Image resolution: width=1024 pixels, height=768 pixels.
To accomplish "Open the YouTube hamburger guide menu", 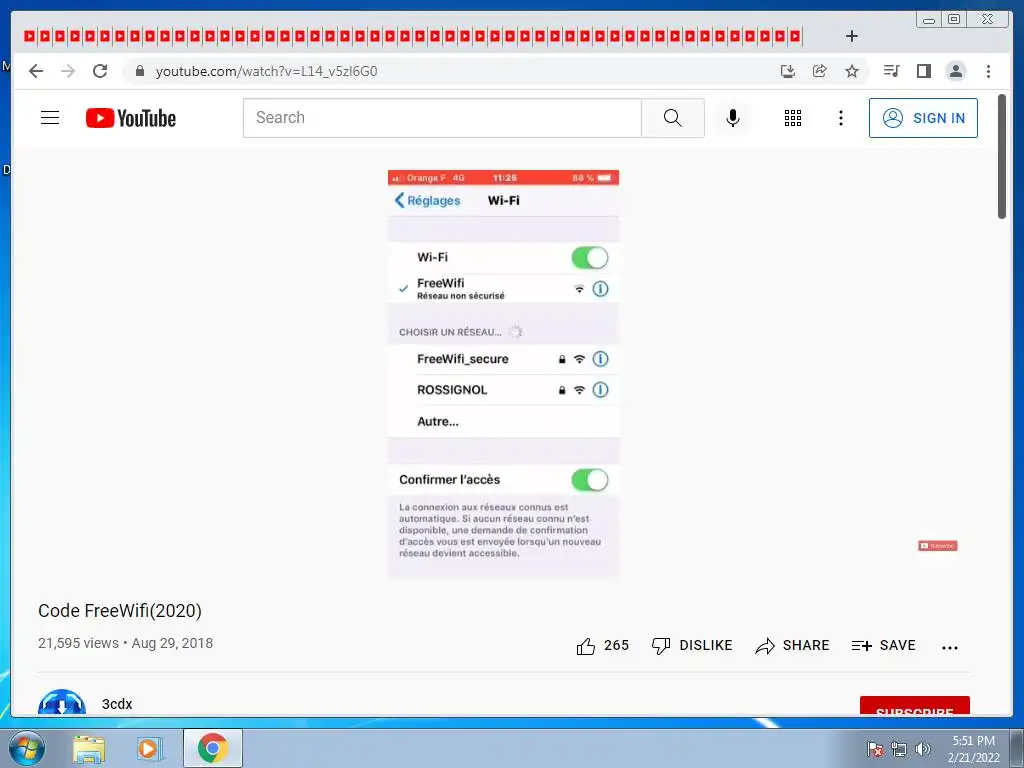I will pos(50,118).
